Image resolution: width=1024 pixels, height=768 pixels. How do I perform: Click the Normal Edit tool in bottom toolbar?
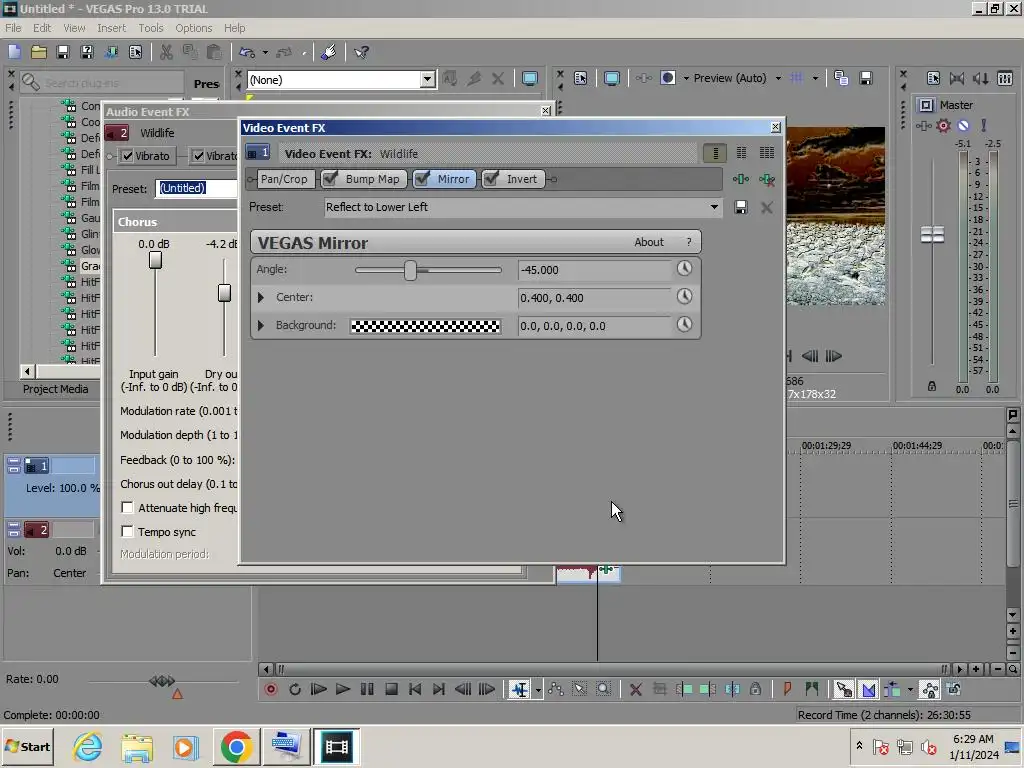(x=520, y=690)
